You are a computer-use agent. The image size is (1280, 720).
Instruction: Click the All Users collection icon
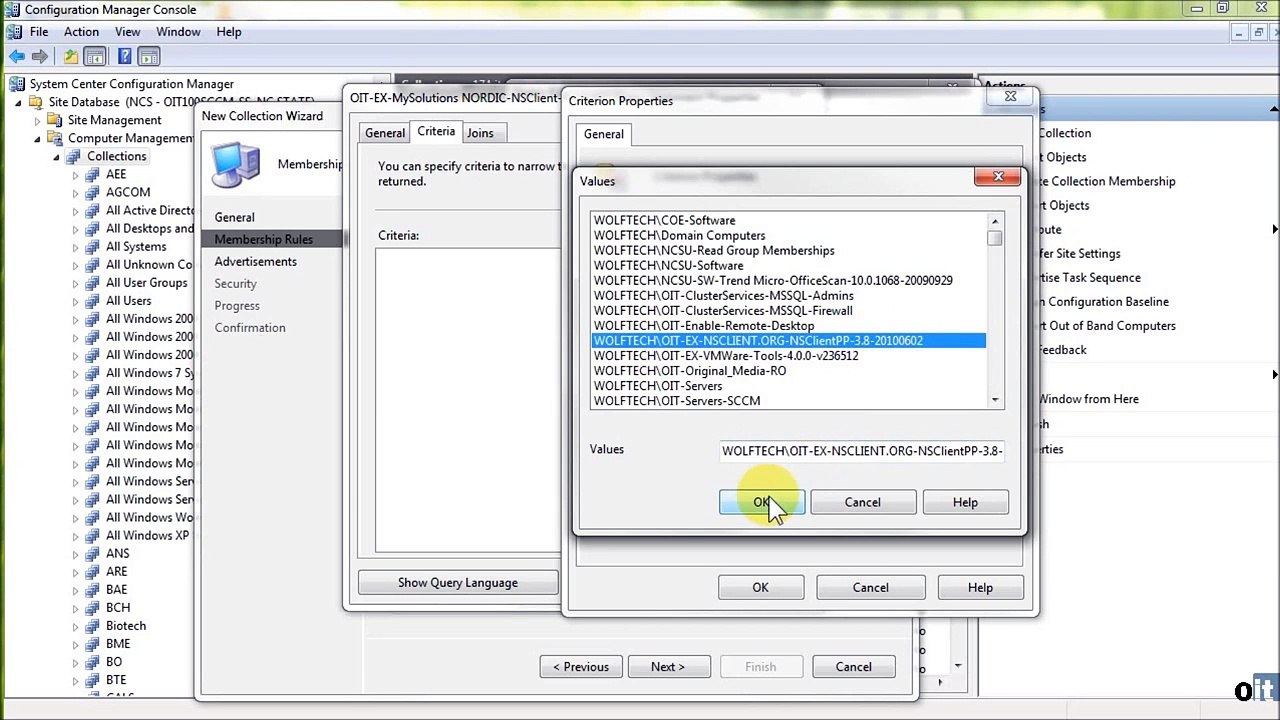click(93, 300)
